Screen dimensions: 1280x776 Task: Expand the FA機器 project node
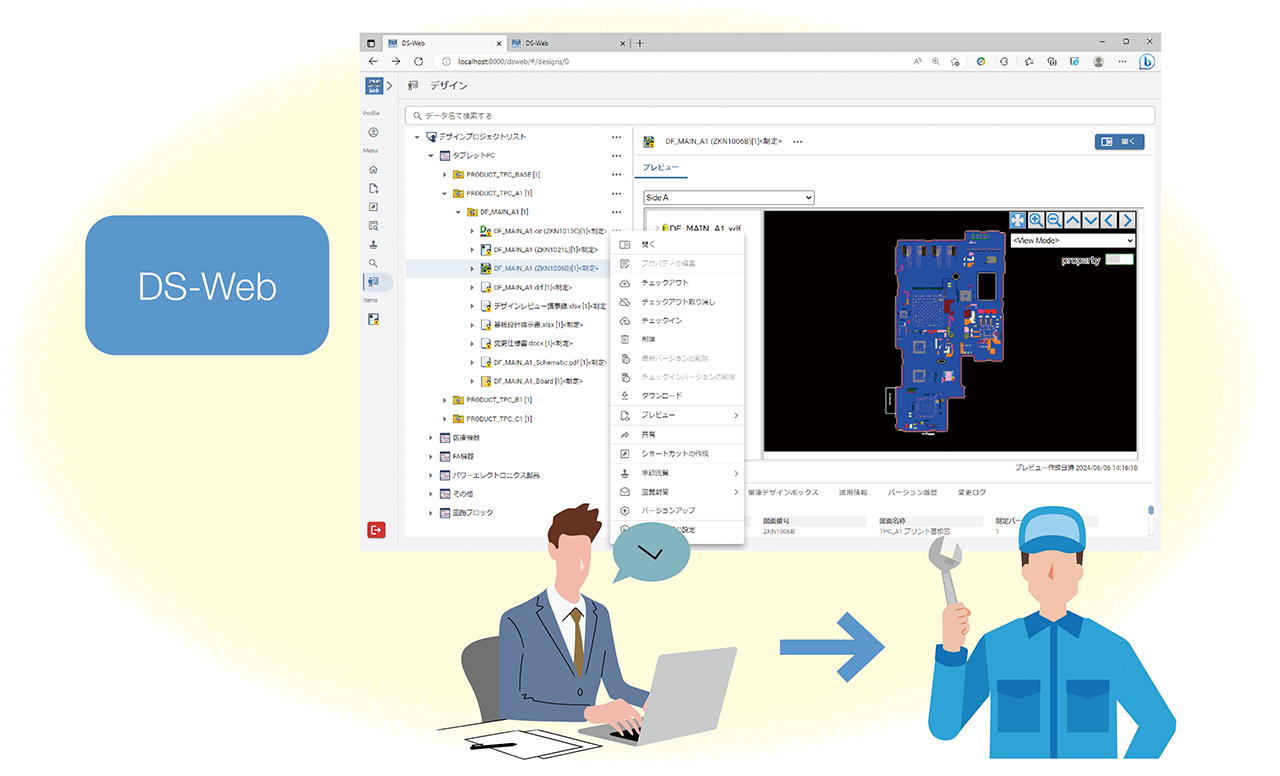(431, 456)
